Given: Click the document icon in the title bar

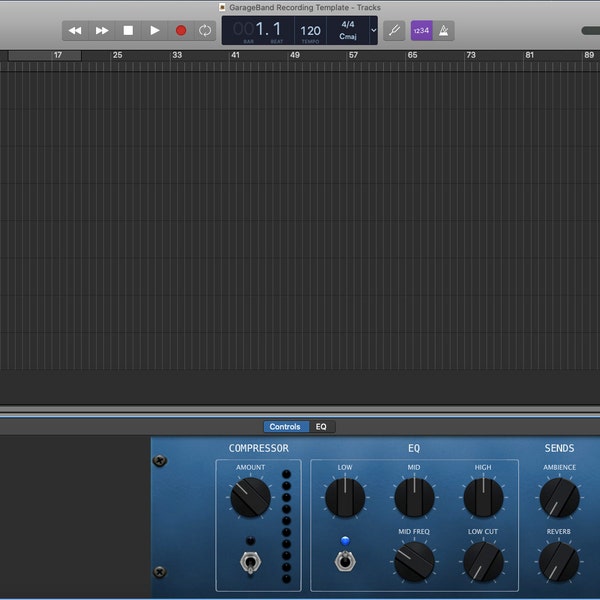Looking at the screenshot, I should pos(222,7).
